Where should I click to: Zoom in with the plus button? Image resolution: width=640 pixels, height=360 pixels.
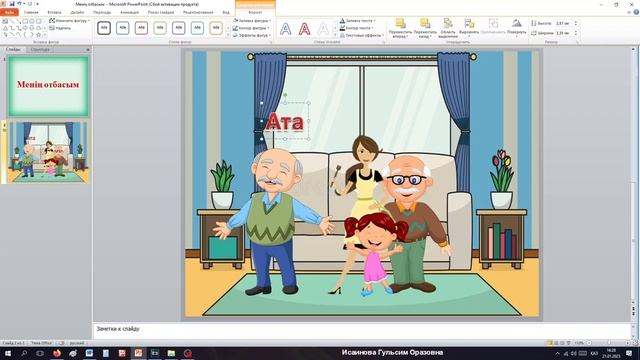(628, 343)
